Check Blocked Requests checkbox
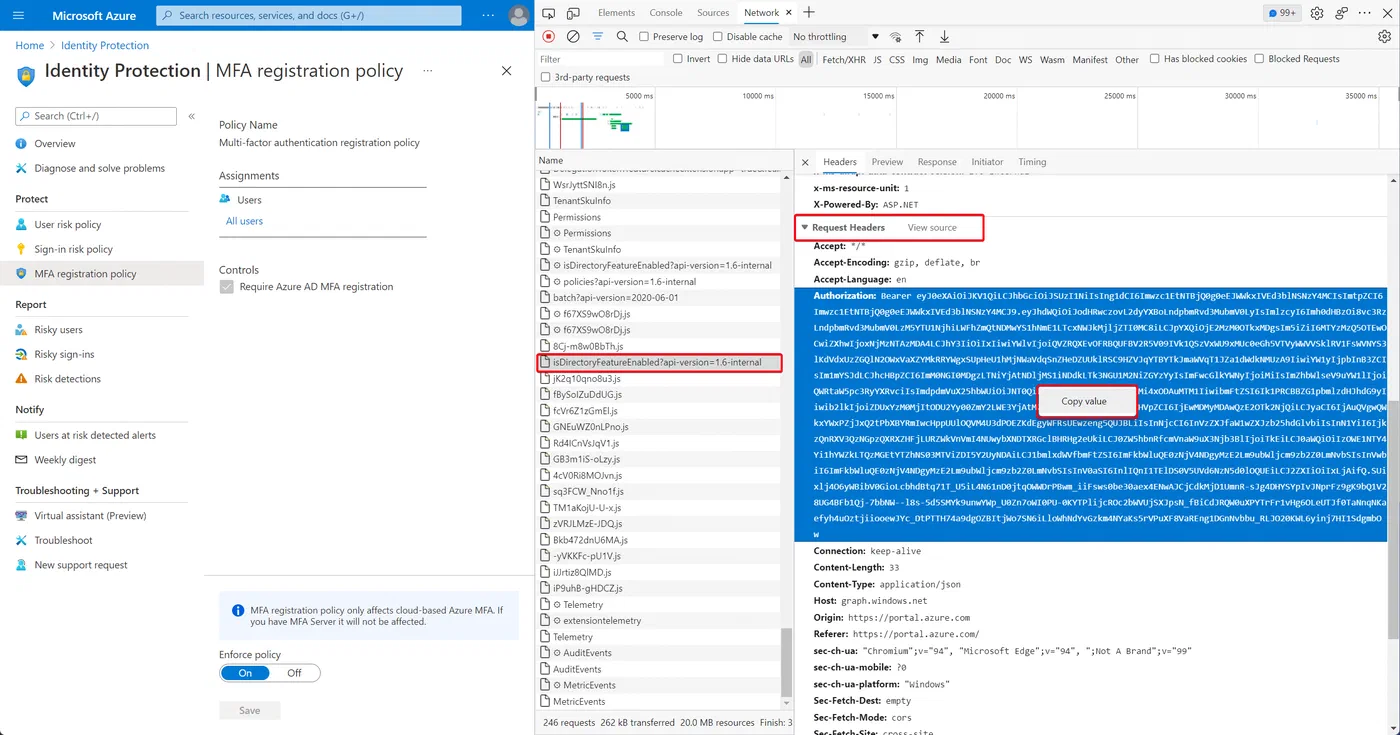Viewport: 1400px width, 735px height. 1259,59
